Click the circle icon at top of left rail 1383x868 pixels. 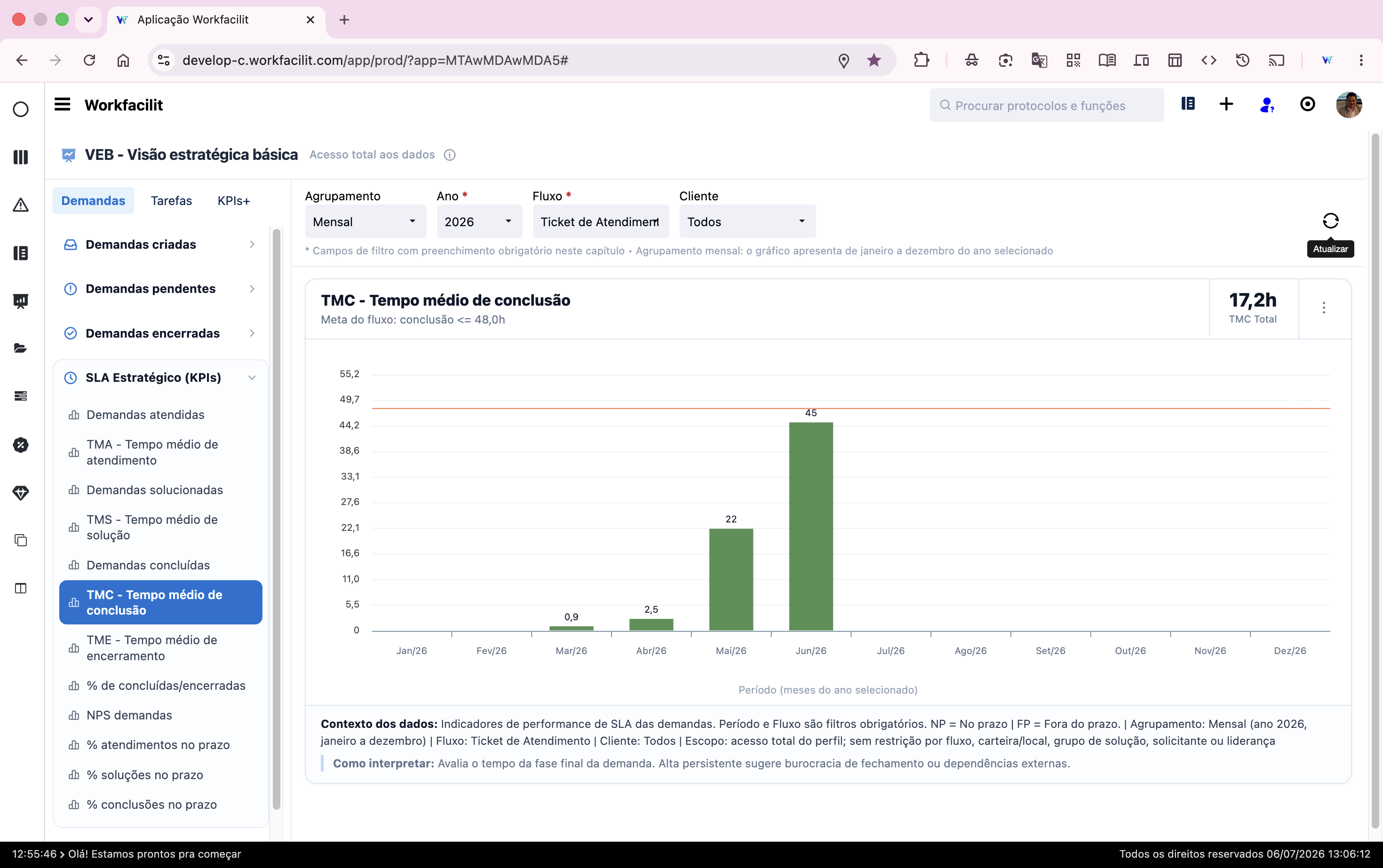click(21, 109)
